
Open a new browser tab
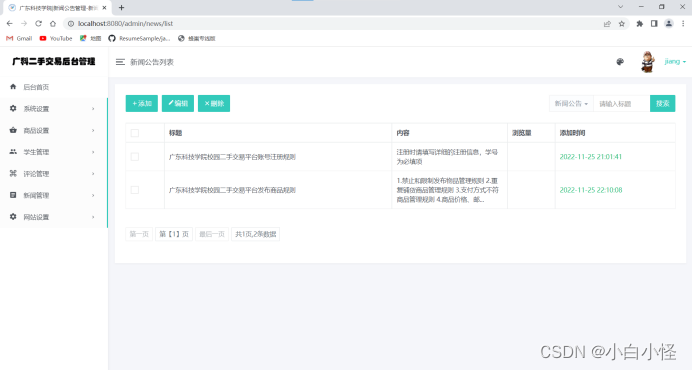[121, 8]
